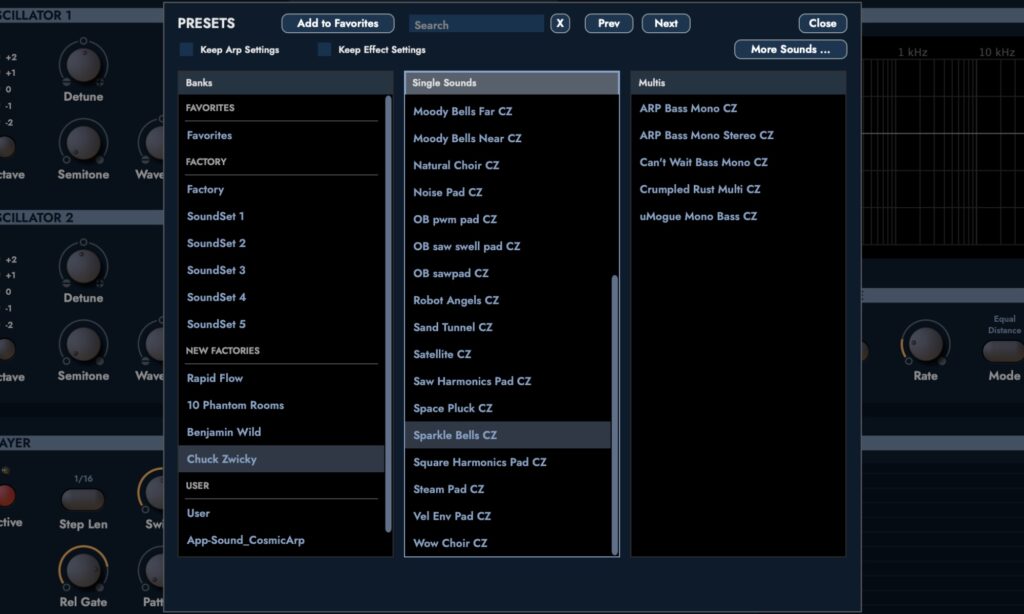Image resolution: width=1024 pixels, height=614 pixels.
Task: Click Oscillator 2 Detune knob
Action: (83, 265)
